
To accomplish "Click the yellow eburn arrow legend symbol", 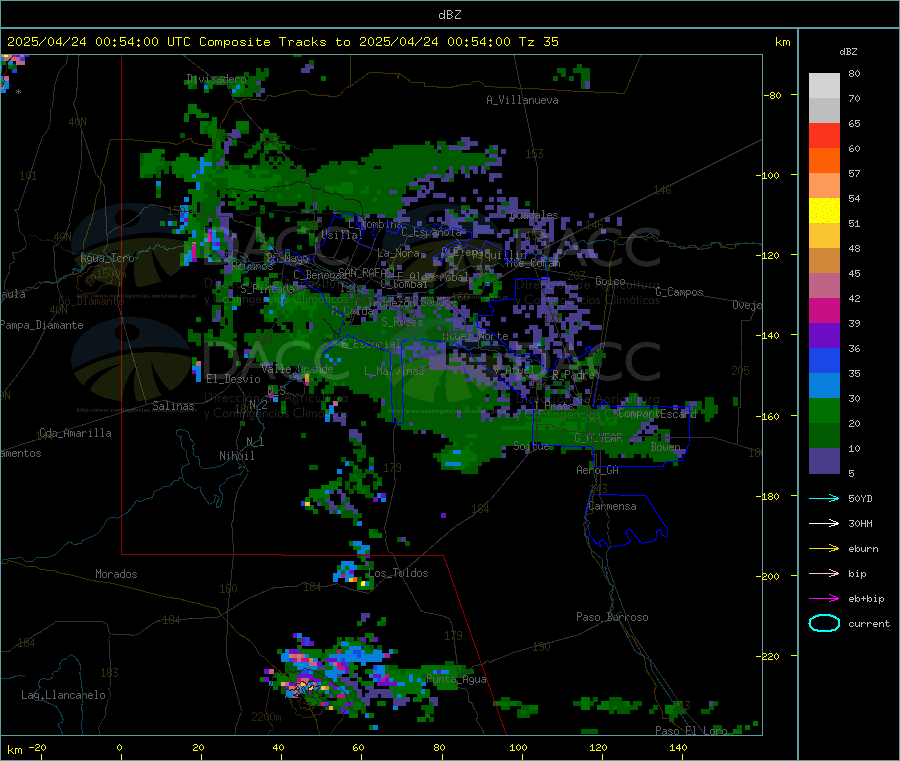I will (824, 549).
